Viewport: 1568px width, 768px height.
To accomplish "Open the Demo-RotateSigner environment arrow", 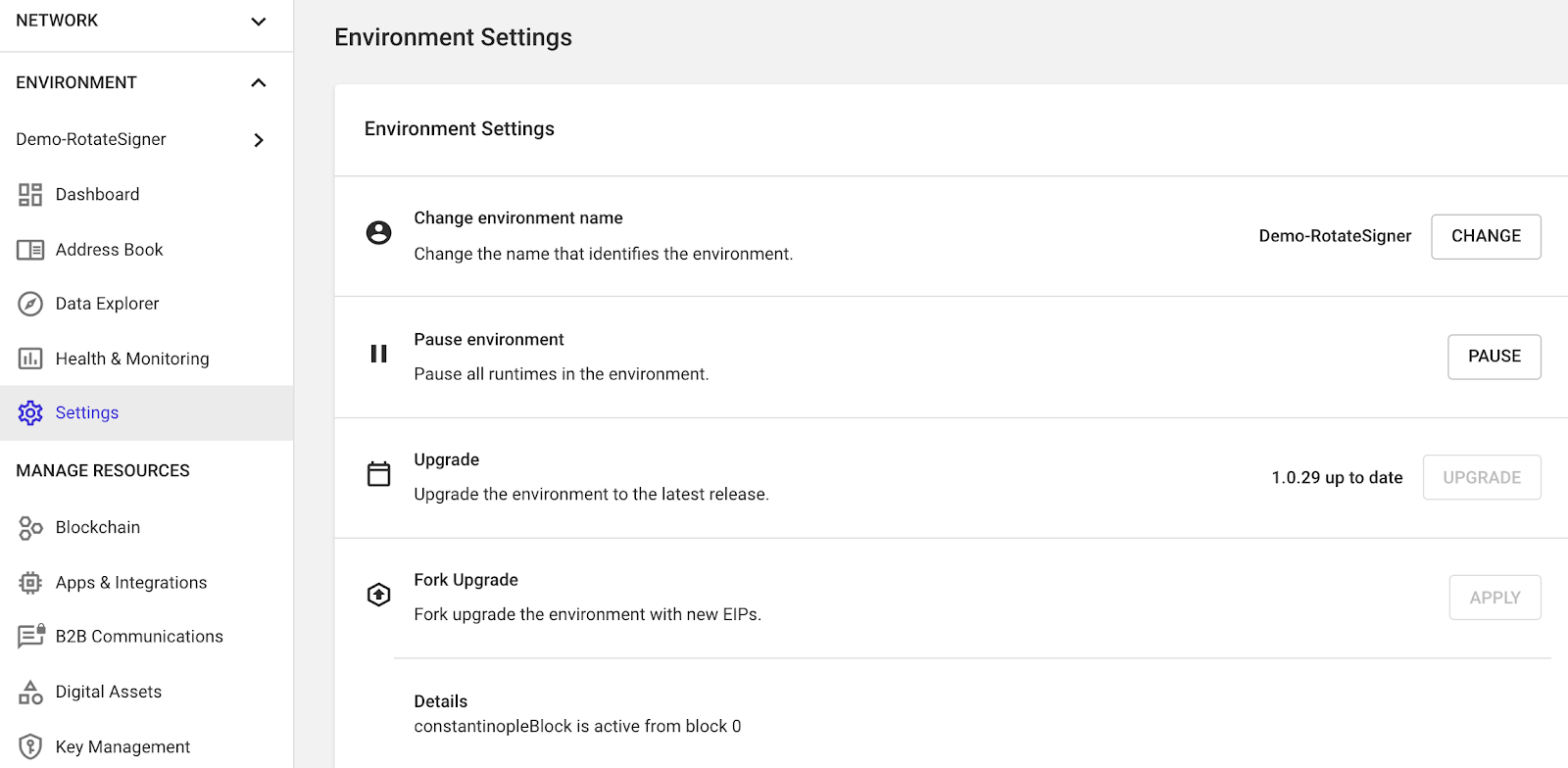I will click(259, 140).
